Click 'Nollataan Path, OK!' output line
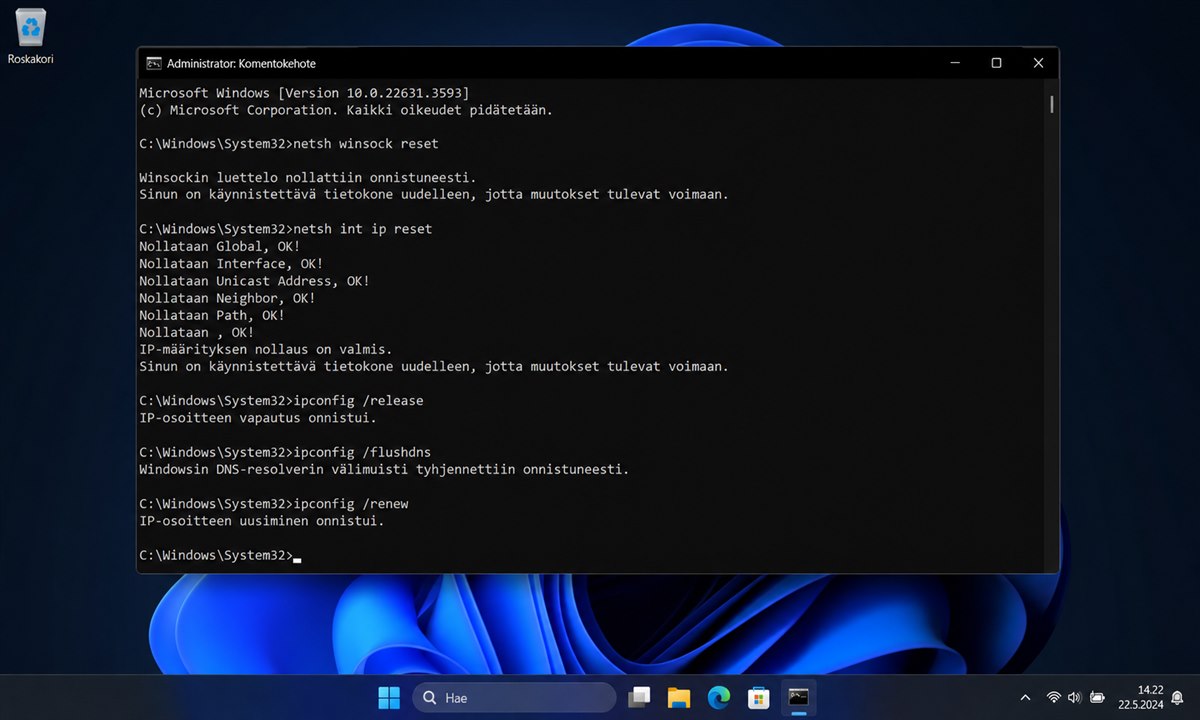Viewport: 1200px width, 720px height. click(x=212, y=315)
